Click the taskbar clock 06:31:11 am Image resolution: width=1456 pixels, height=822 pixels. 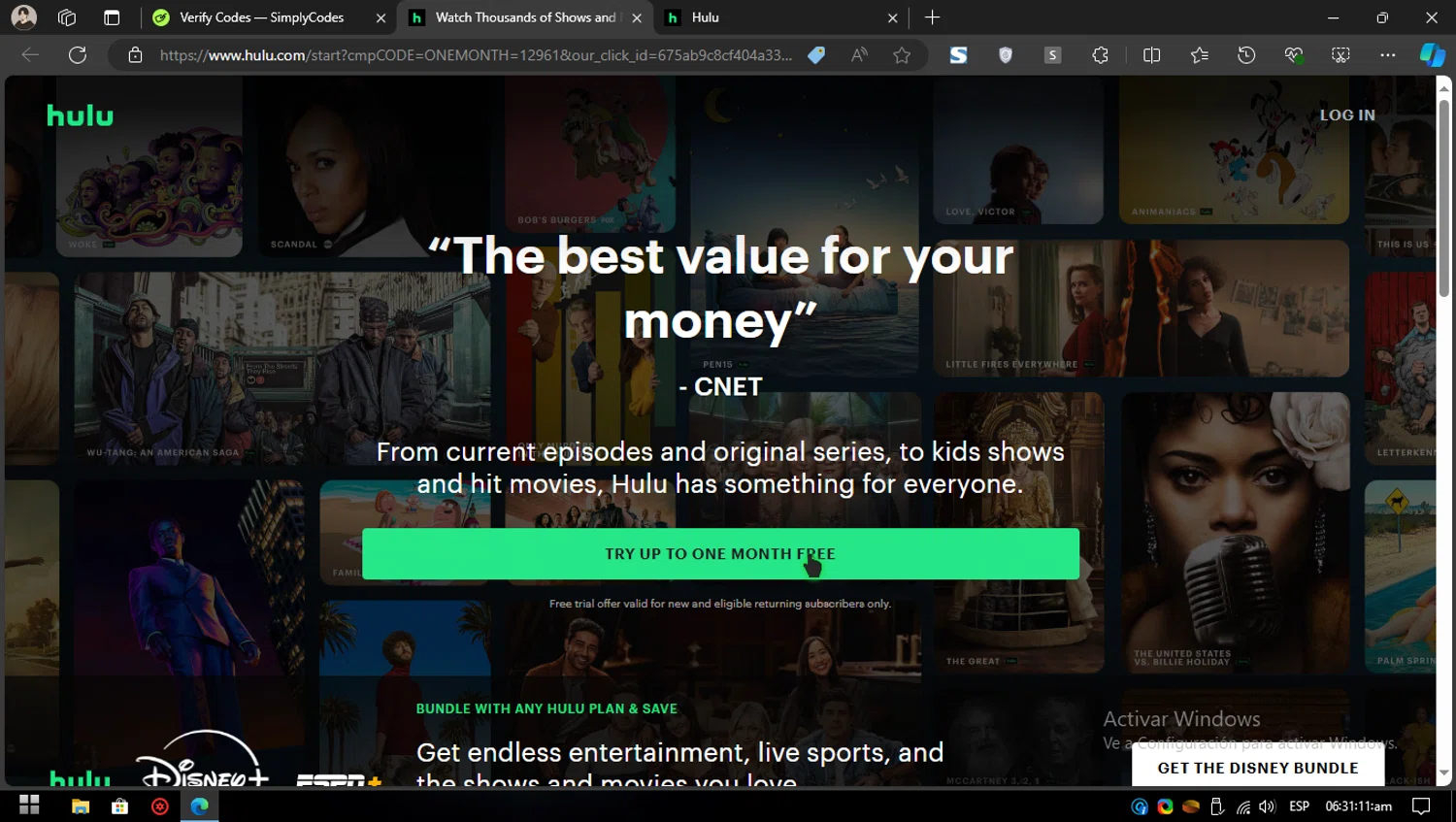[x=1359, y=806]
